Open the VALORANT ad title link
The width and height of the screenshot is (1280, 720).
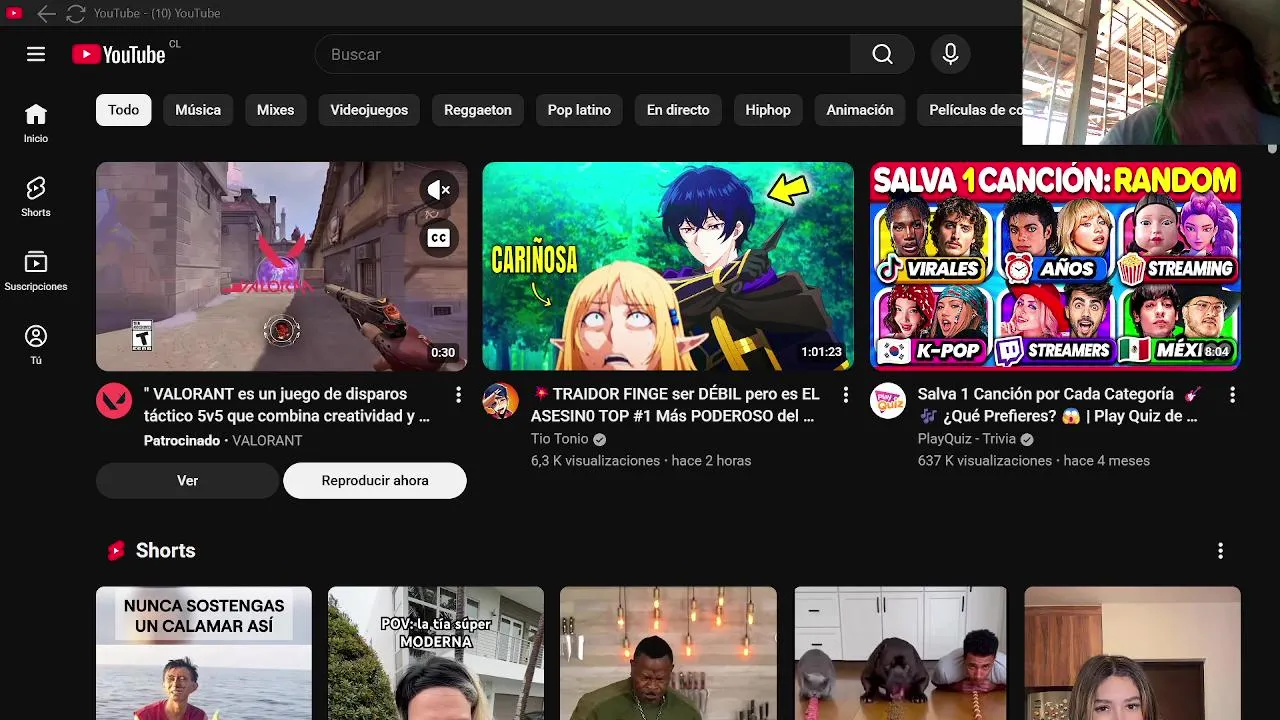click(287, 405)
